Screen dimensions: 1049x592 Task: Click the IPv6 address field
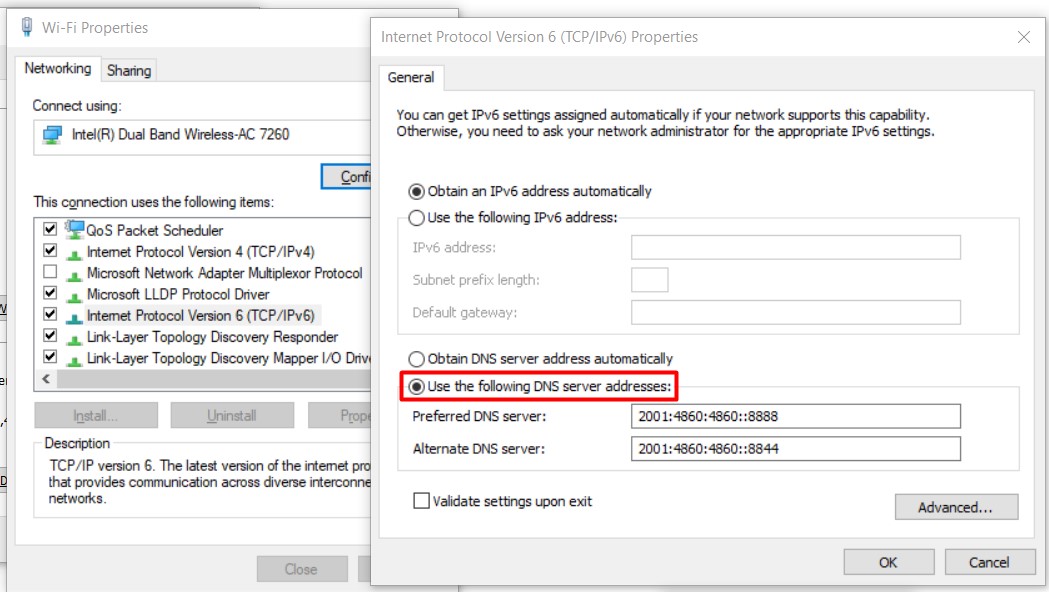tap(795, 248)
